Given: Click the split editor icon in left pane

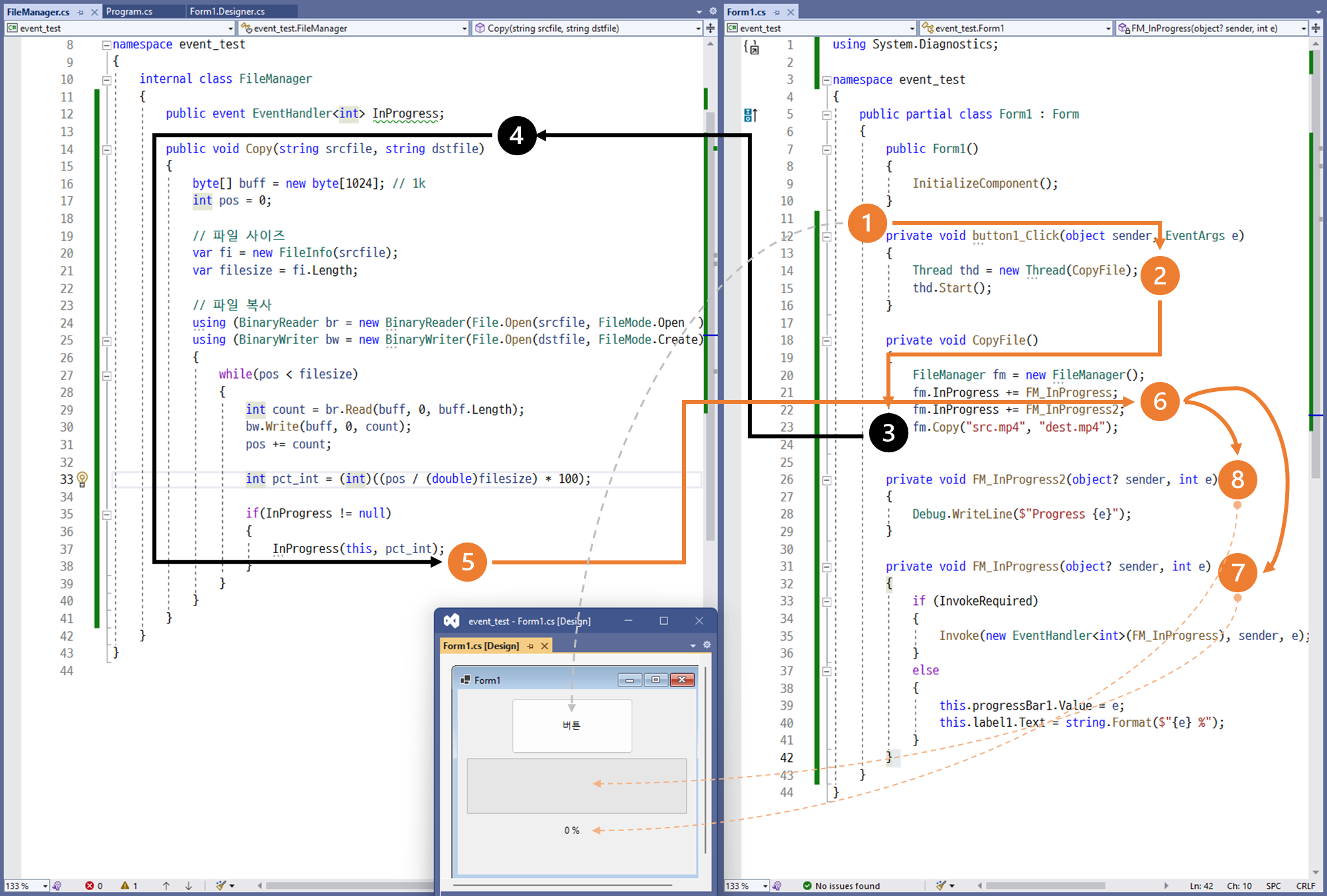Looking at the screenshot, I should (x=711, y=28).
